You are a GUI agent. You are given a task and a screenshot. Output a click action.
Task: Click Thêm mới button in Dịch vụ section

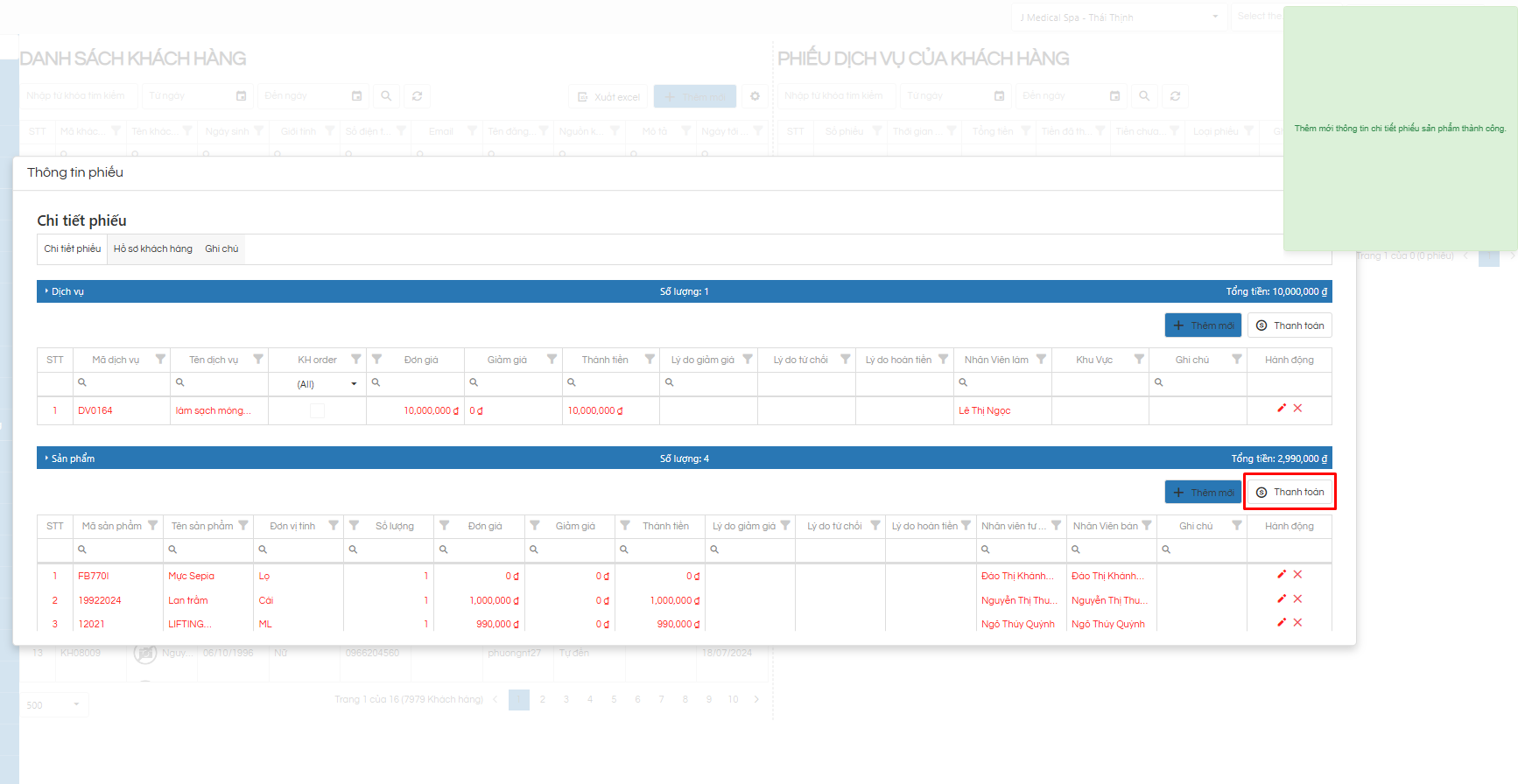click(1203, 325)
